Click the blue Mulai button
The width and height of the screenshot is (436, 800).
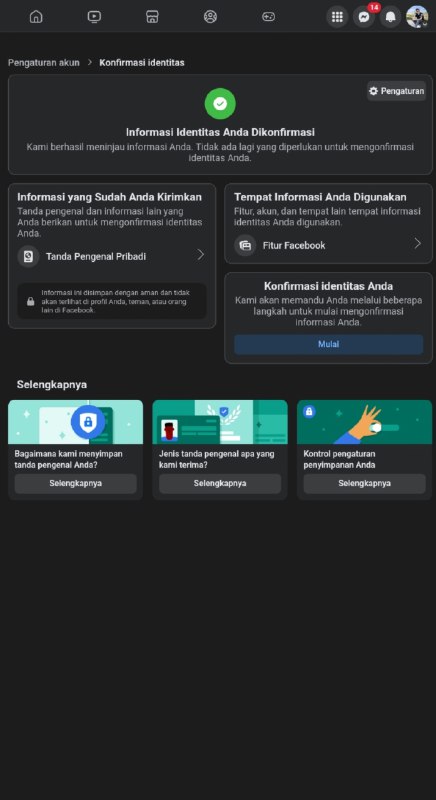coord(328,344)
